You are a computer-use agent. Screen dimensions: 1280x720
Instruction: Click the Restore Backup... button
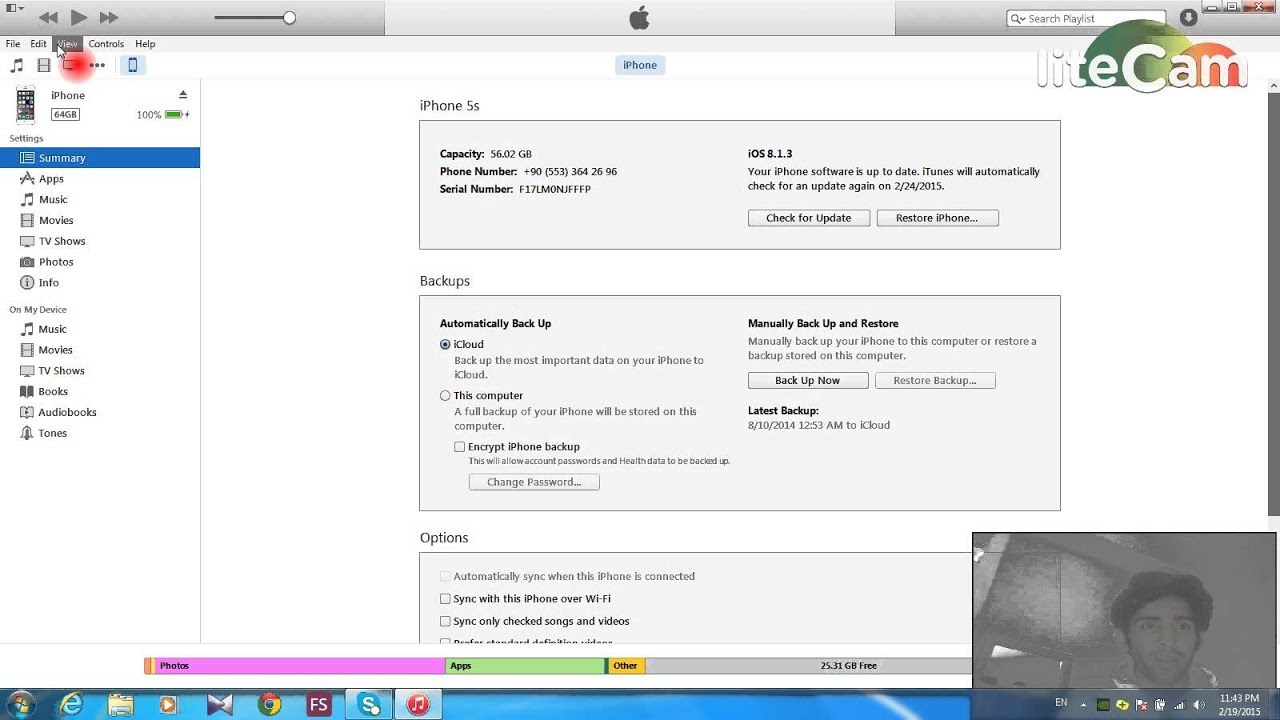click(935, 381)
